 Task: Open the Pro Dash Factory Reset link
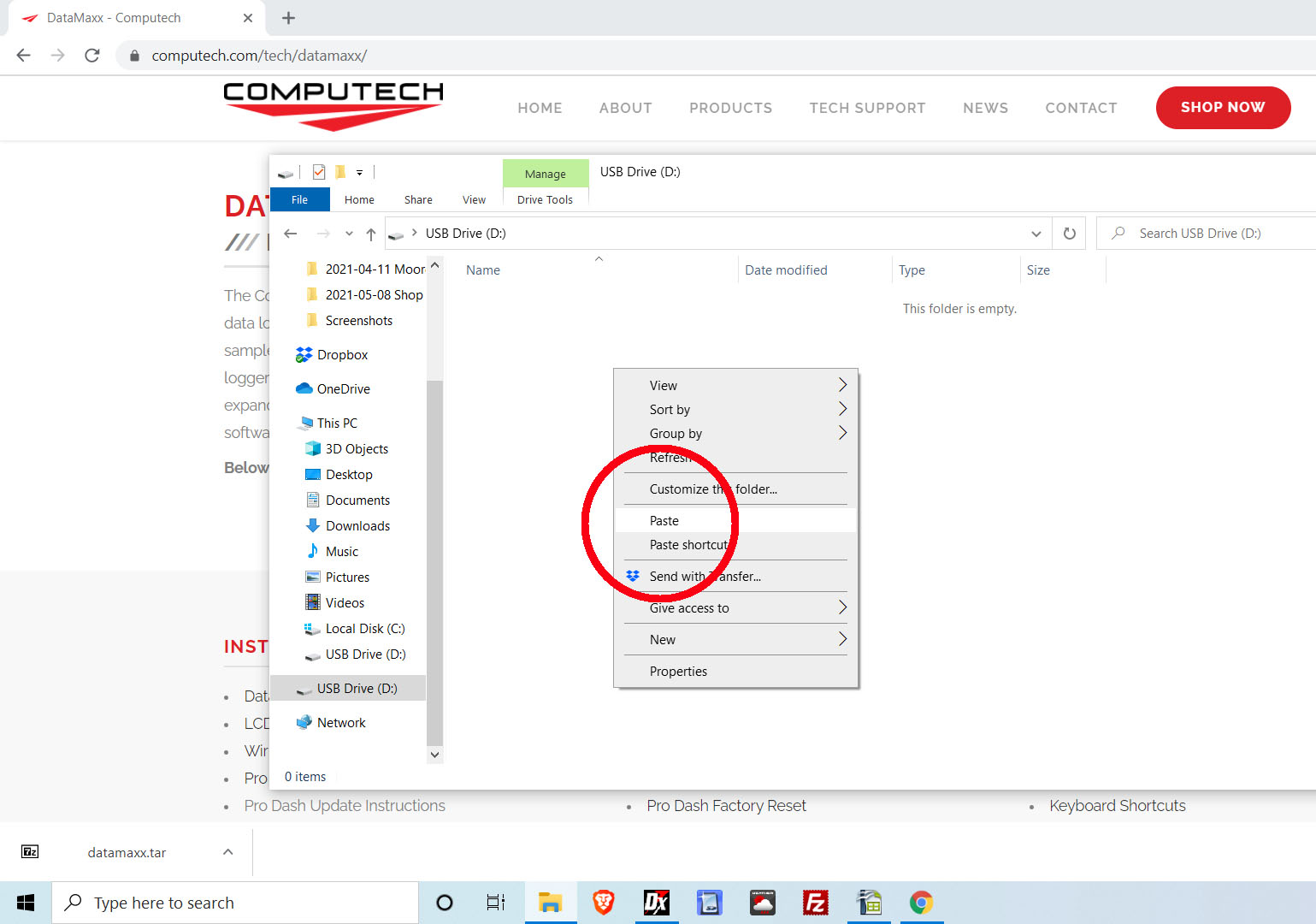tap(726, 805)
